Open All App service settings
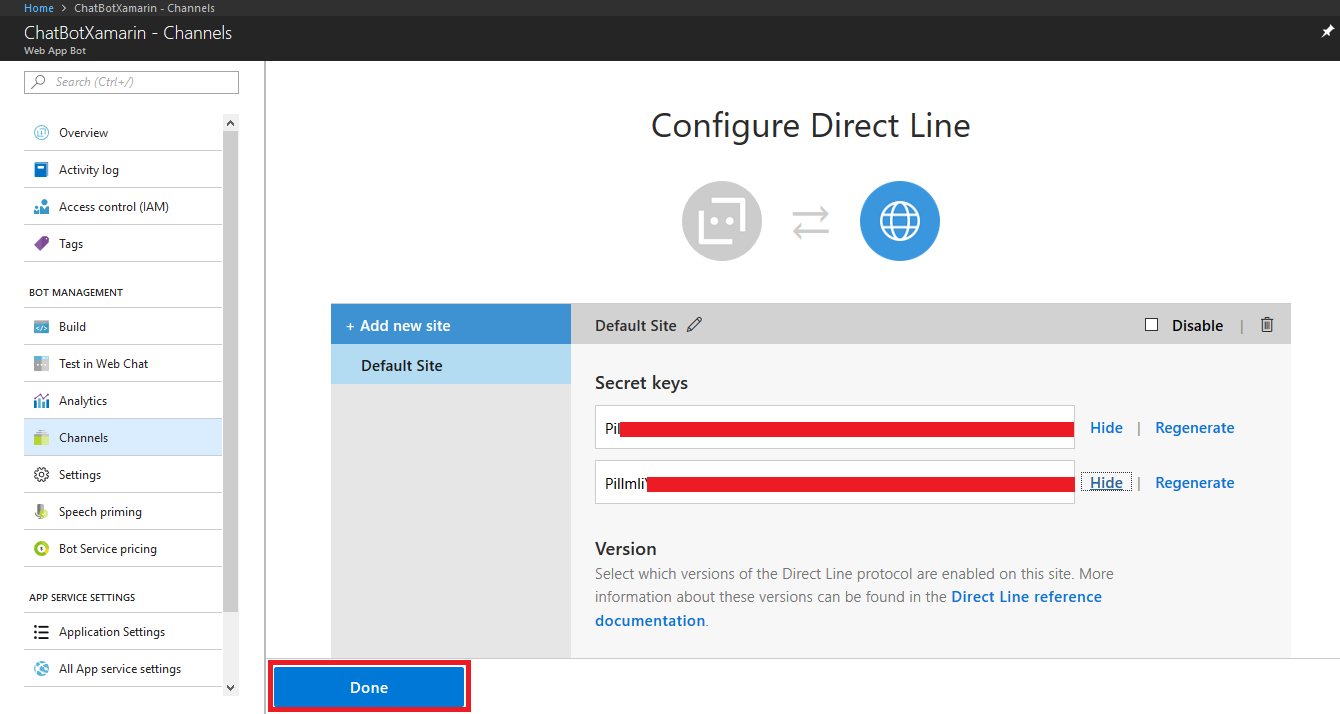This screenshot has height=714, width=1340. click(123, 669)
